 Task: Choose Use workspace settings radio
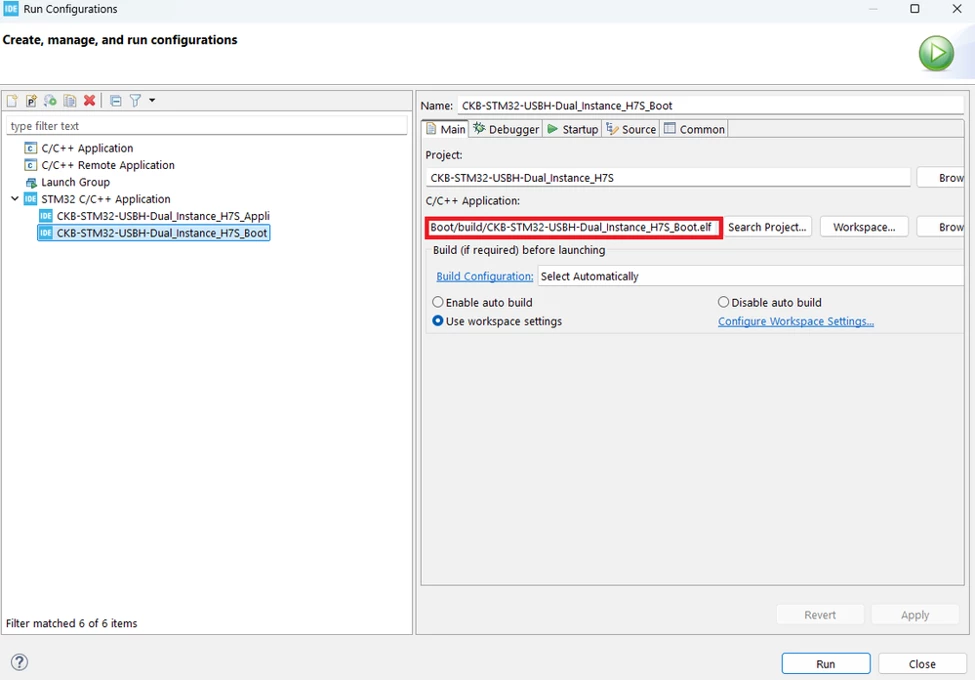438,321
